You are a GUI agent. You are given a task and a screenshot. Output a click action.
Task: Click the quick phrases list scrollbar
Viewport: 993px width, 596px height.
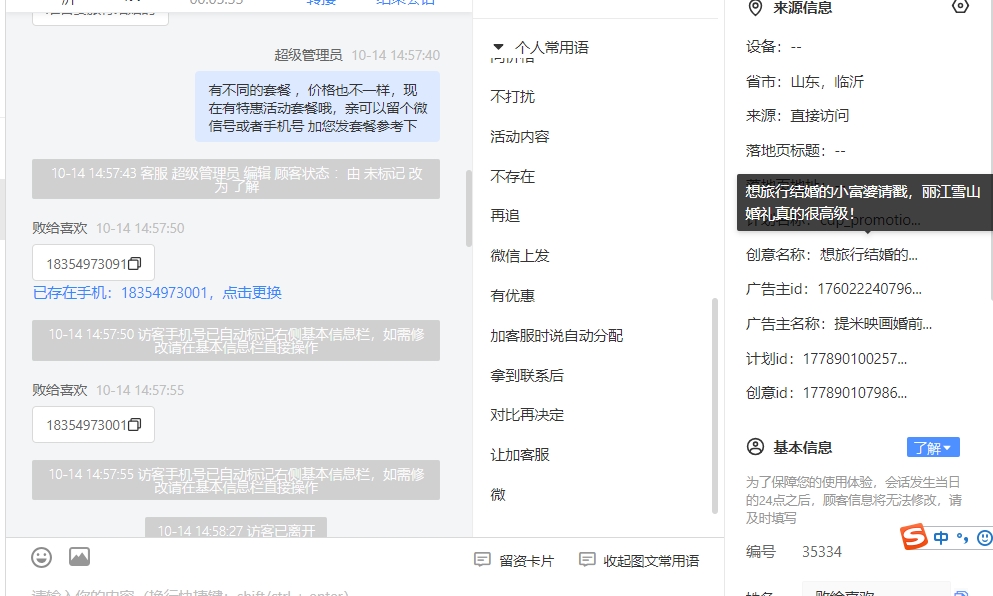(x=715, y=405)
